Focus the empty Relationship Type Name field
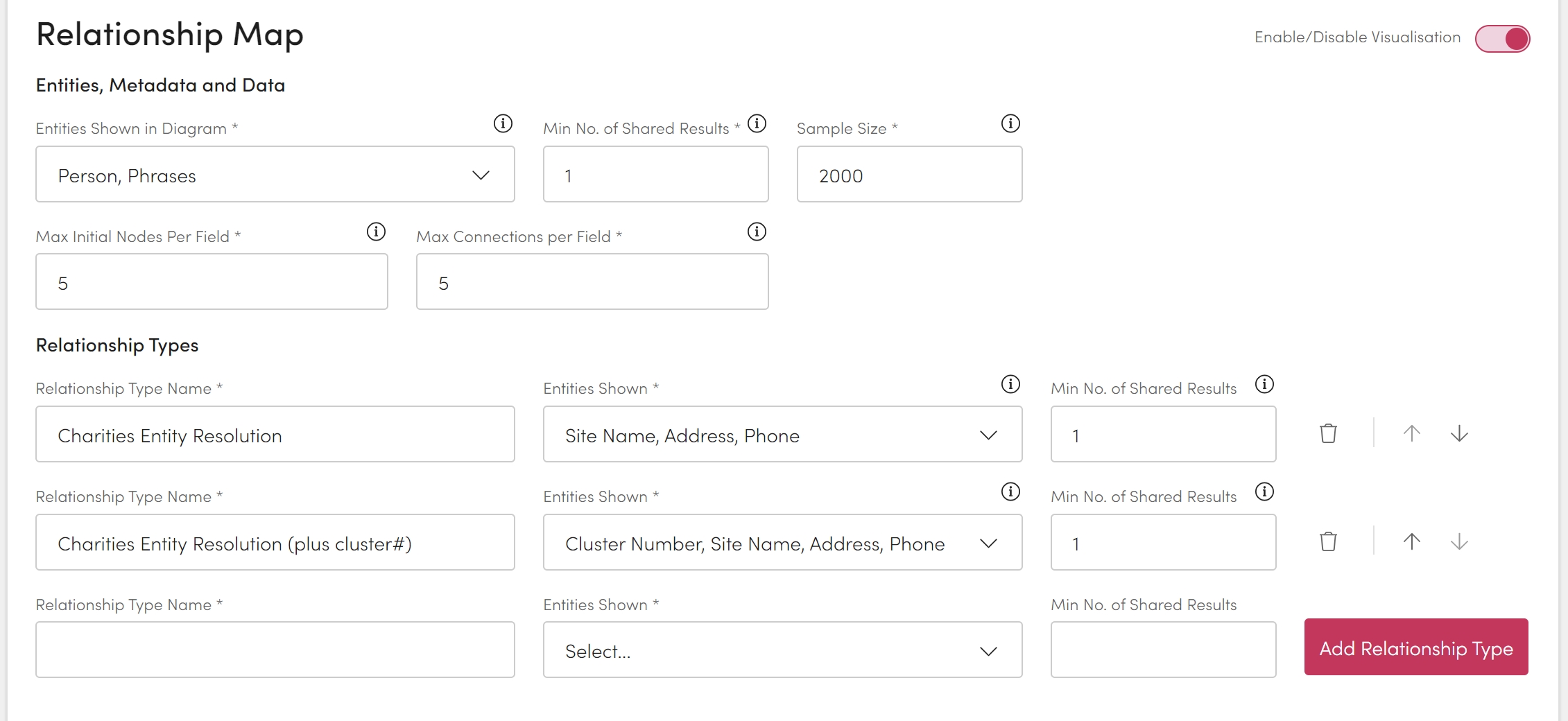 click(275, 650)
